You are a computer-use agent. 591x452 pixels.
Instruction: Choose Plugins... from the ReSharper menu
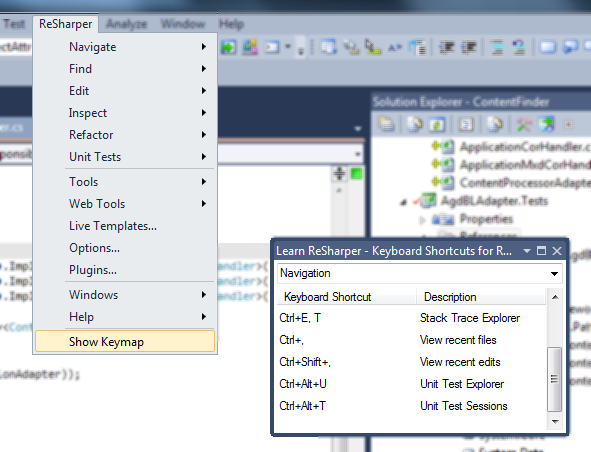pyautogui.click(x=125, y=270)
